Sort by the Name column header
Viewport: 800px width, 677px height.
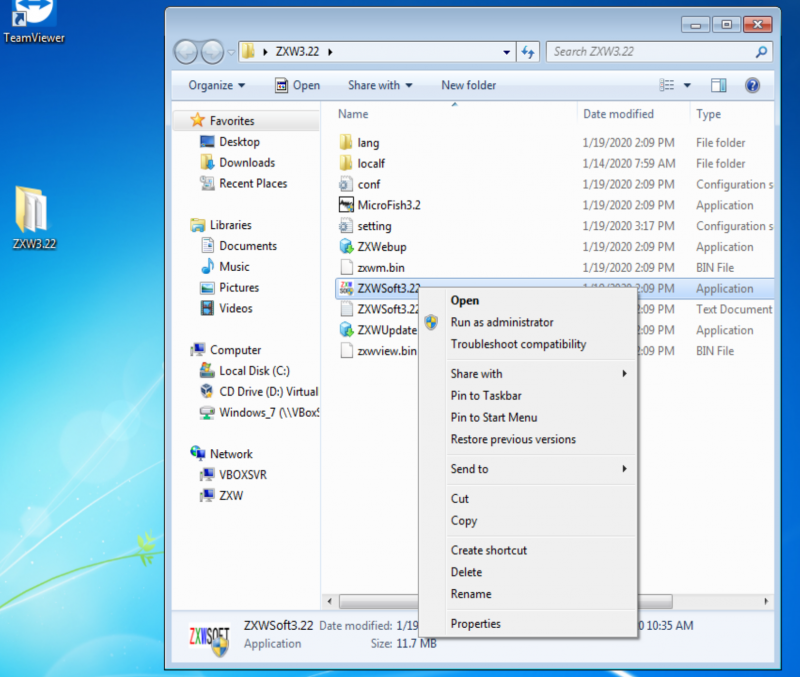pyautogui.click(x=353, y=114)
